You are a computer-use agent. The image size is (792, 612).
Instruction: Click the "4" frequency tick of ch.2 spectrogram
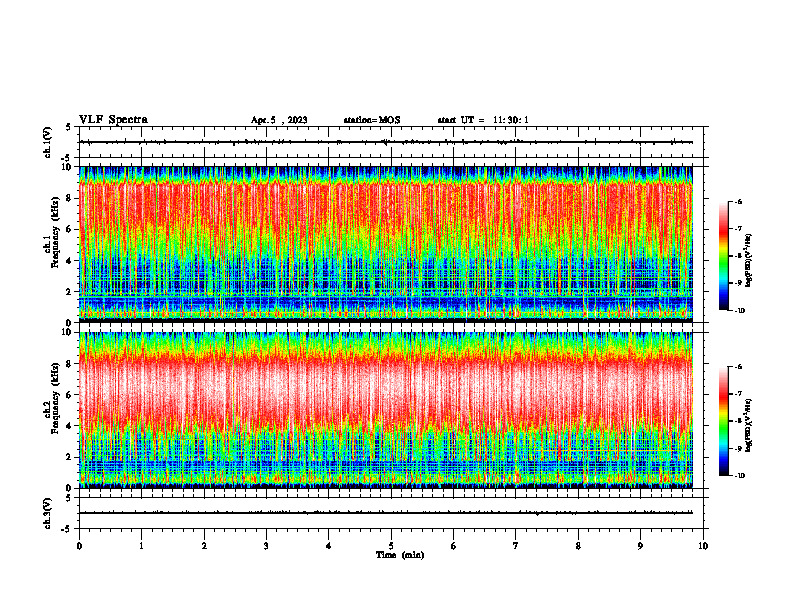(x=71, y=426)
